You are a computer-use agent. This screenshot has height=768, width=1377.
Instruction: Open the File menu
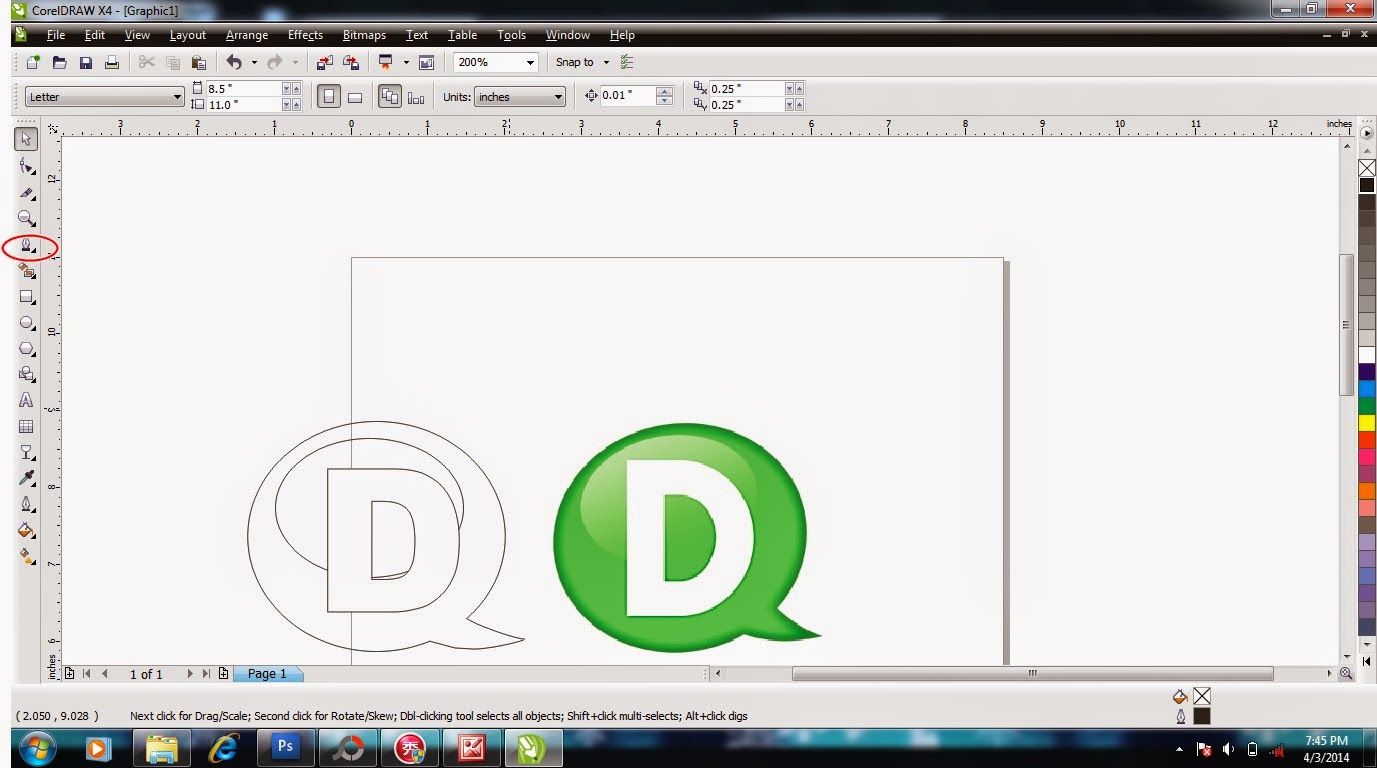[x=56, y=35]
